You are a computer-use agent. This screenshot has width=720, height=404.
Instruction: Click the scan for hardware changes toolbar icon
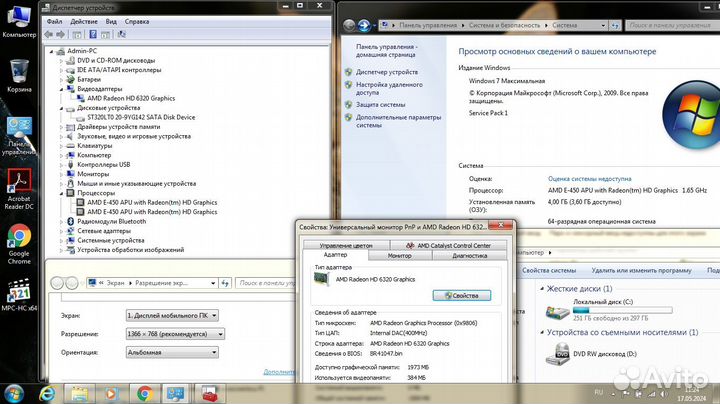(122, 34)
